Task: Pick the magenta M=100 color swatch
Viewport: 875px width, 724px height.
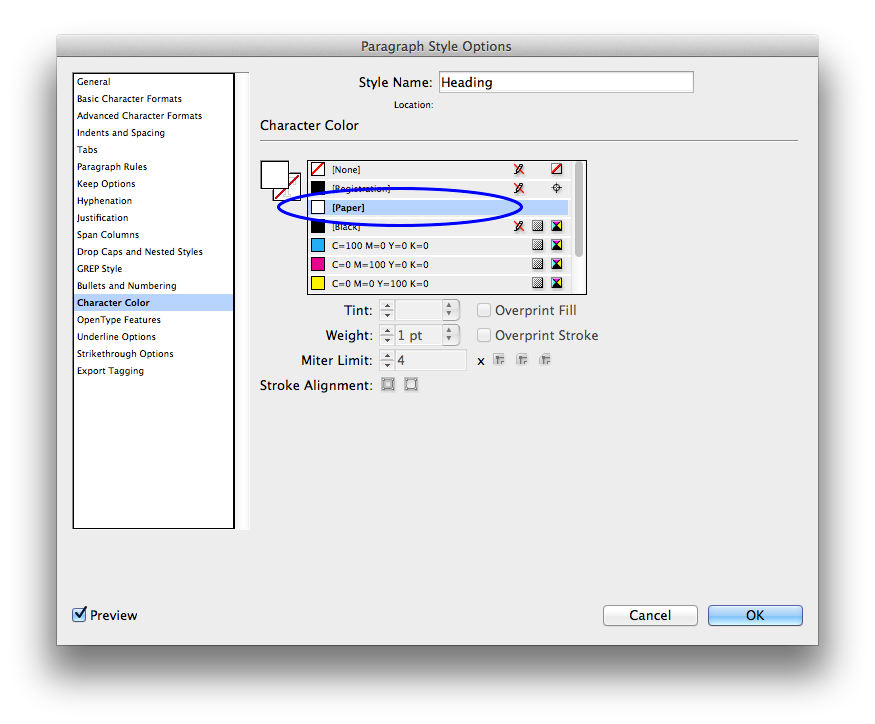Action: pyautogui.click(x=318, y=264)
